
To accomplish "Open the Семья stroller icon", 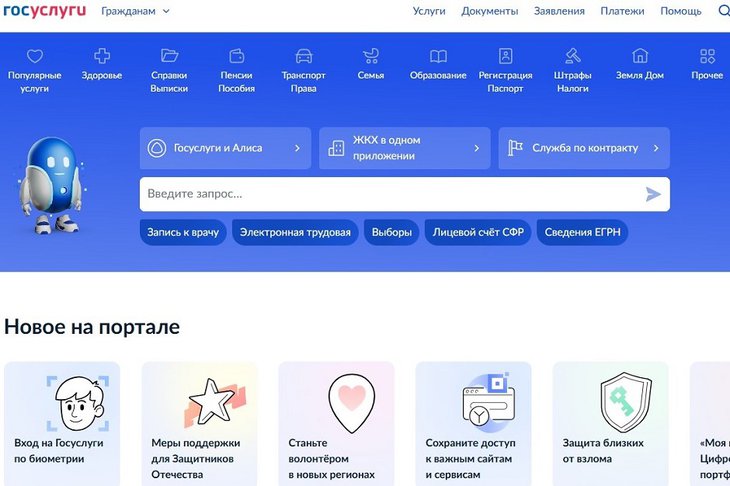I will click(x=371, y=56).
